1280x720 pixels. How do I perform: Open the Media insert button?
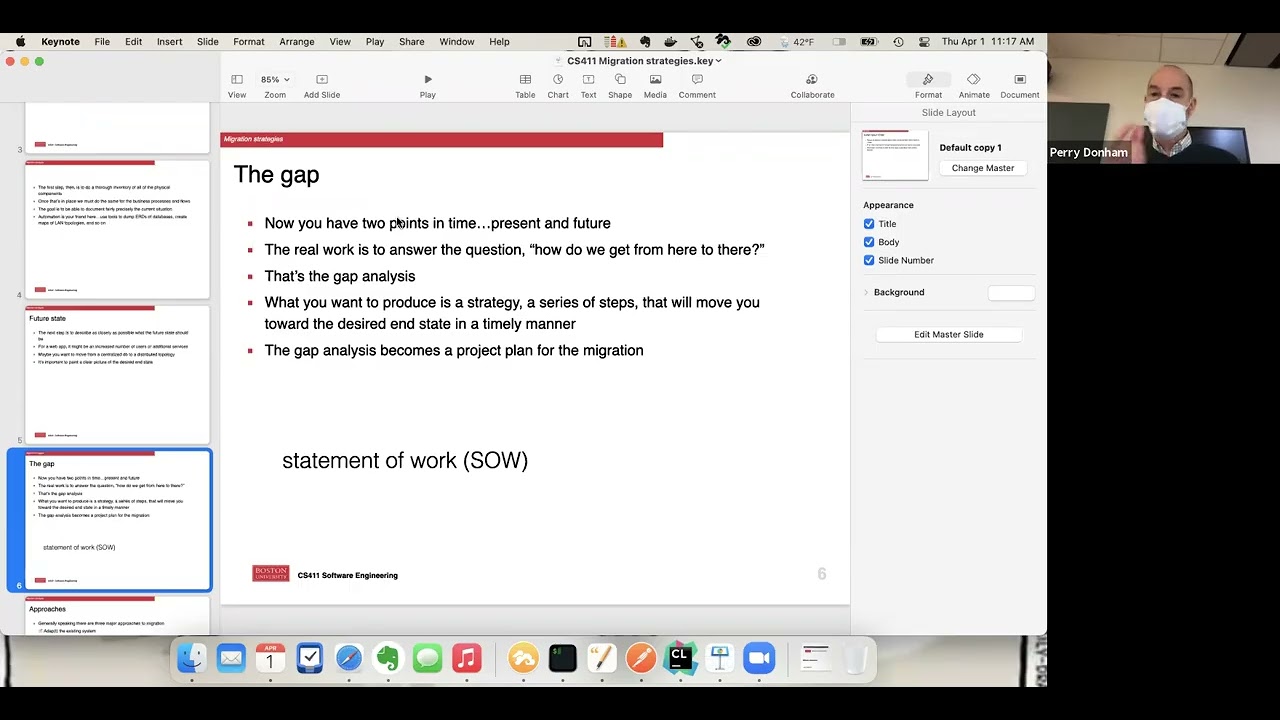point(655,86)
